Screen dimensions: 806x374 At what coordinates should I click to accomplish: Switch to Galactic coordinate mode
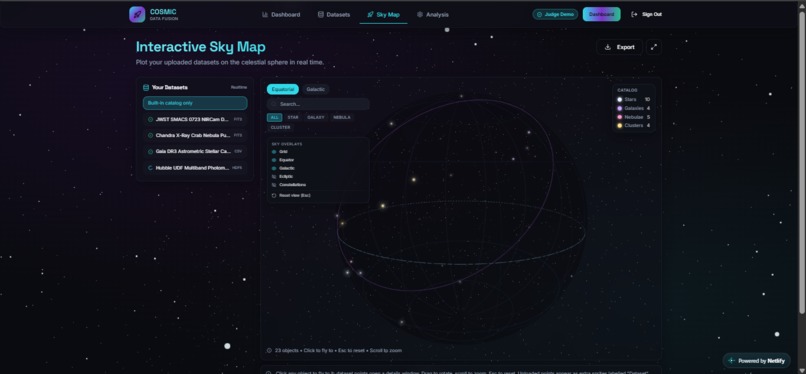tap(316, 89)
